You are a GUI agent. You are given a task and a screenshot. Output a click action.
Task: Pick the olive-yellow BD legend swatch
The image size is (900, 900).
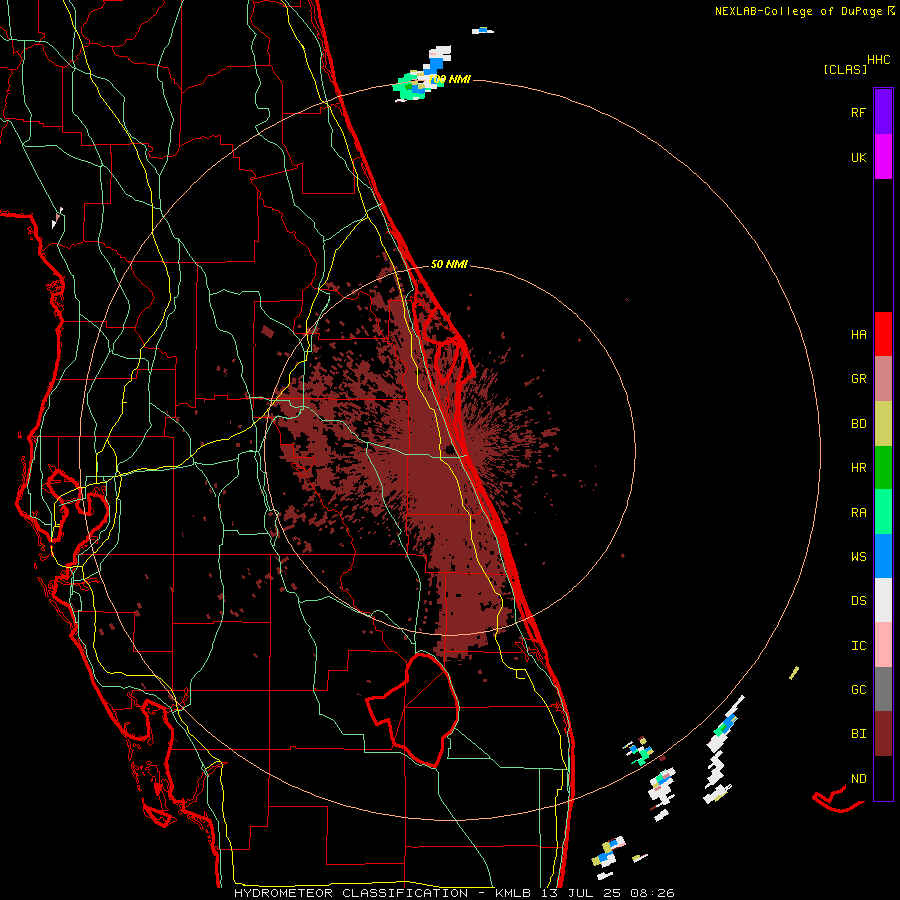coord(883,424)
